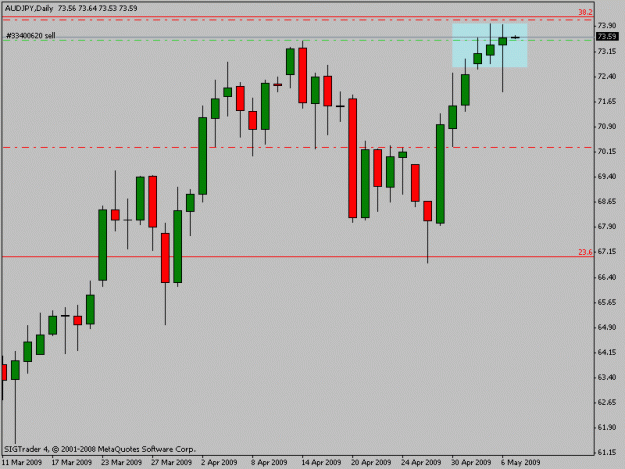Image resolution: width=625 pixels, height=469 pixels.
Task: Click the 38.2 Fibonacci level label
Action: [585, 12]
